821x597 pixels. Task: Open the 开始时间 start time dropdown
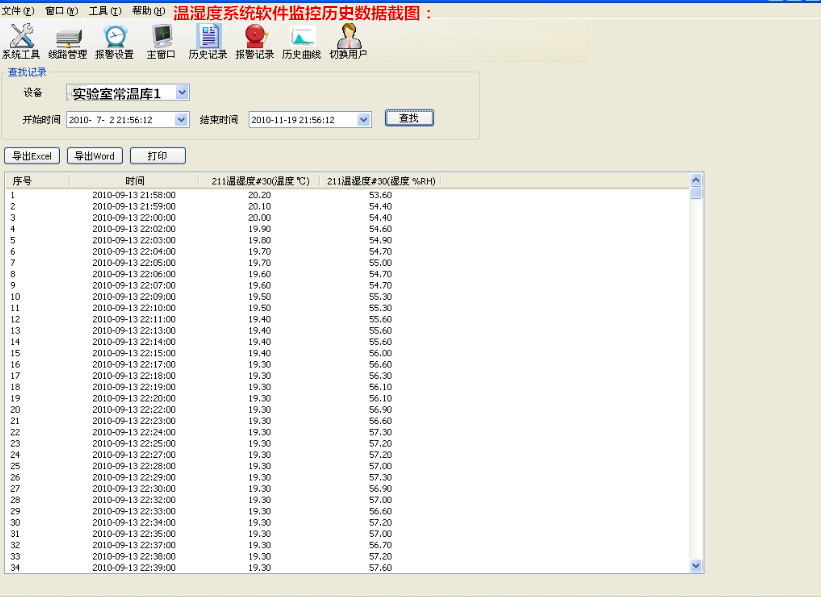click(181, 120)
